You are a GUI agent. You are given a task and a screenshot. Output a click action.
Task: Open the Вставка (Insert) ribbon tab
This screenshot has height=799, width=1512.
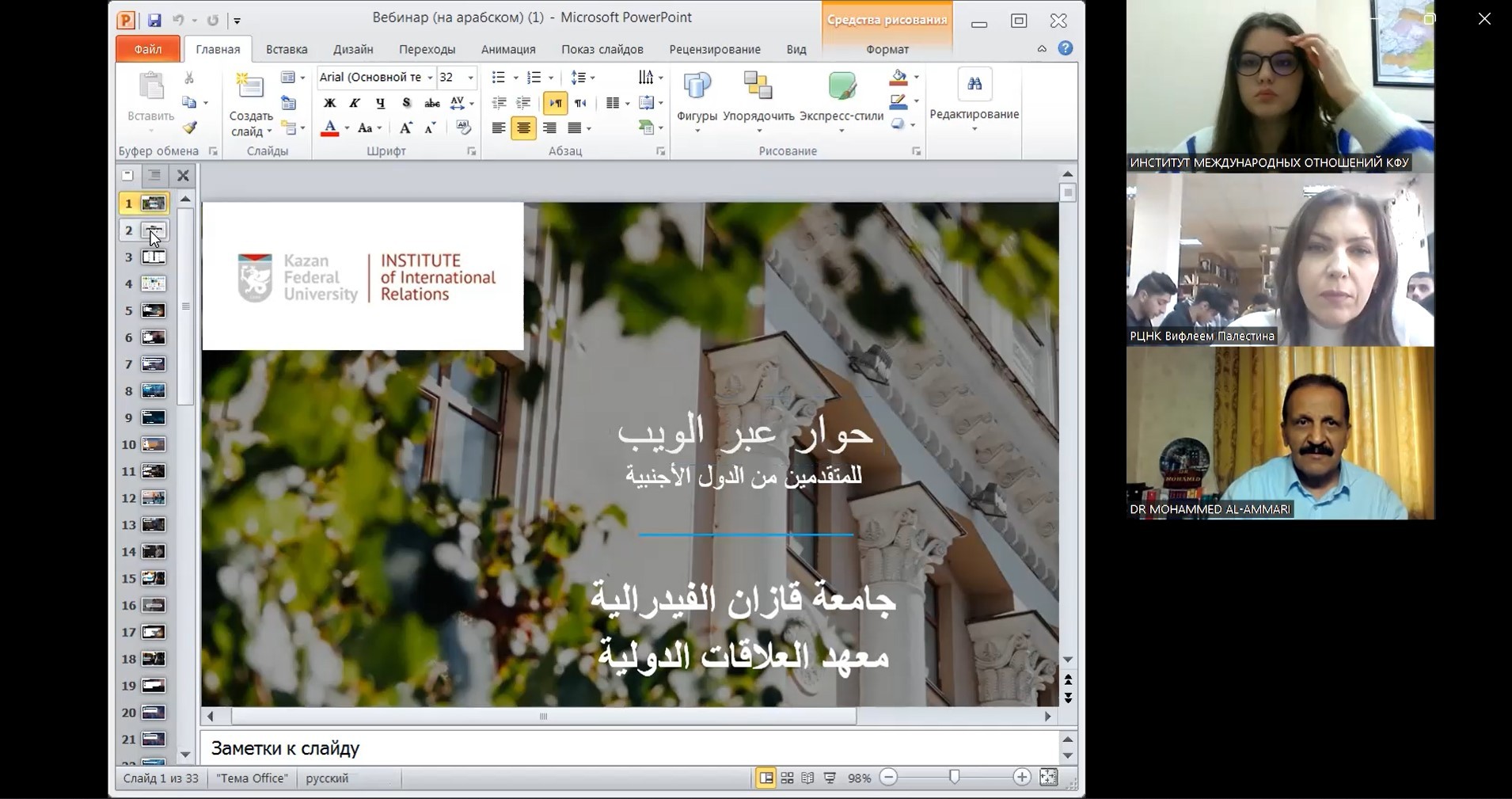coord(287,49)
